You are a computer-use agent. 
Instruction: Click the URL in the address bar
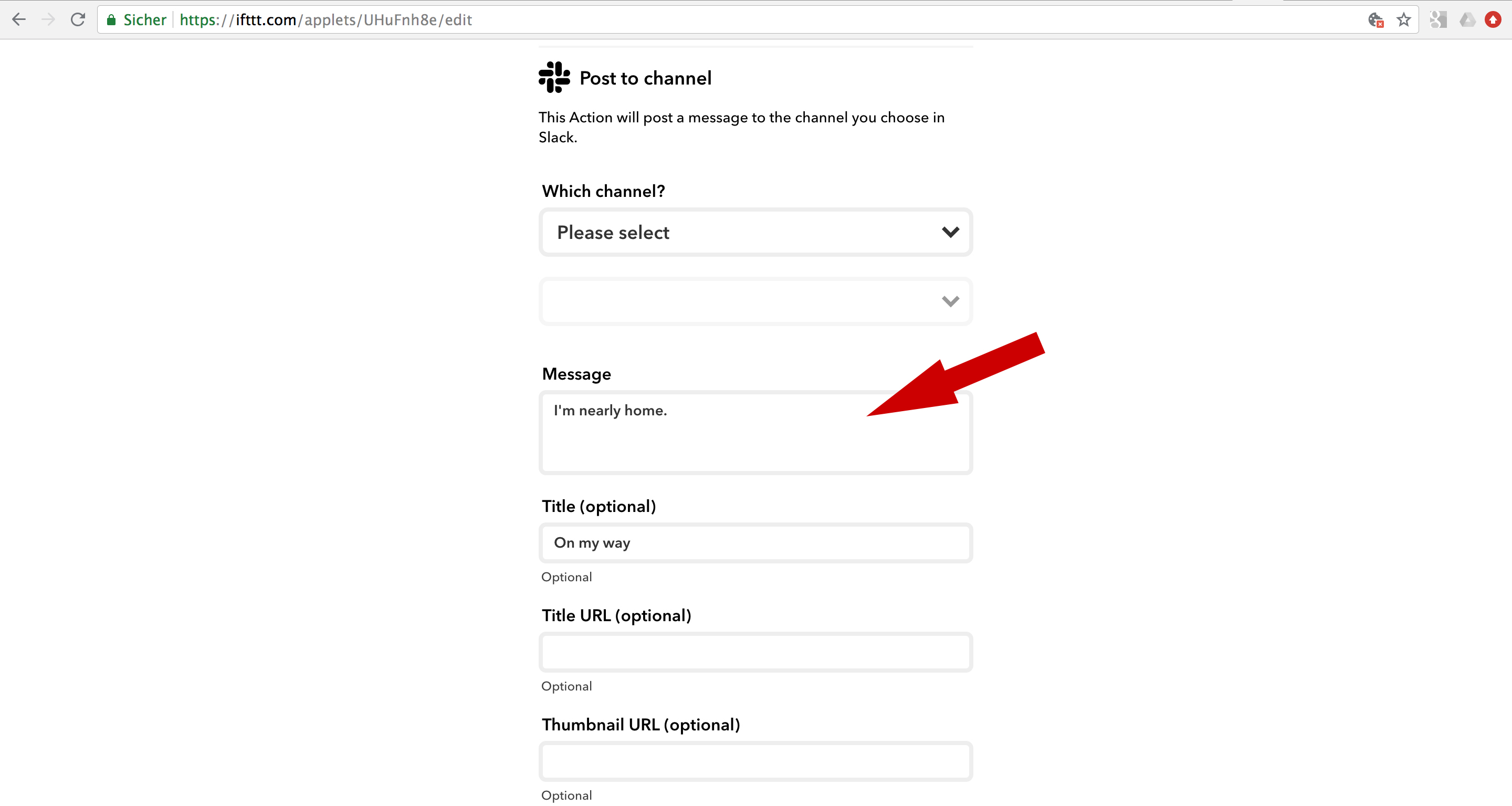coord(325,20)
